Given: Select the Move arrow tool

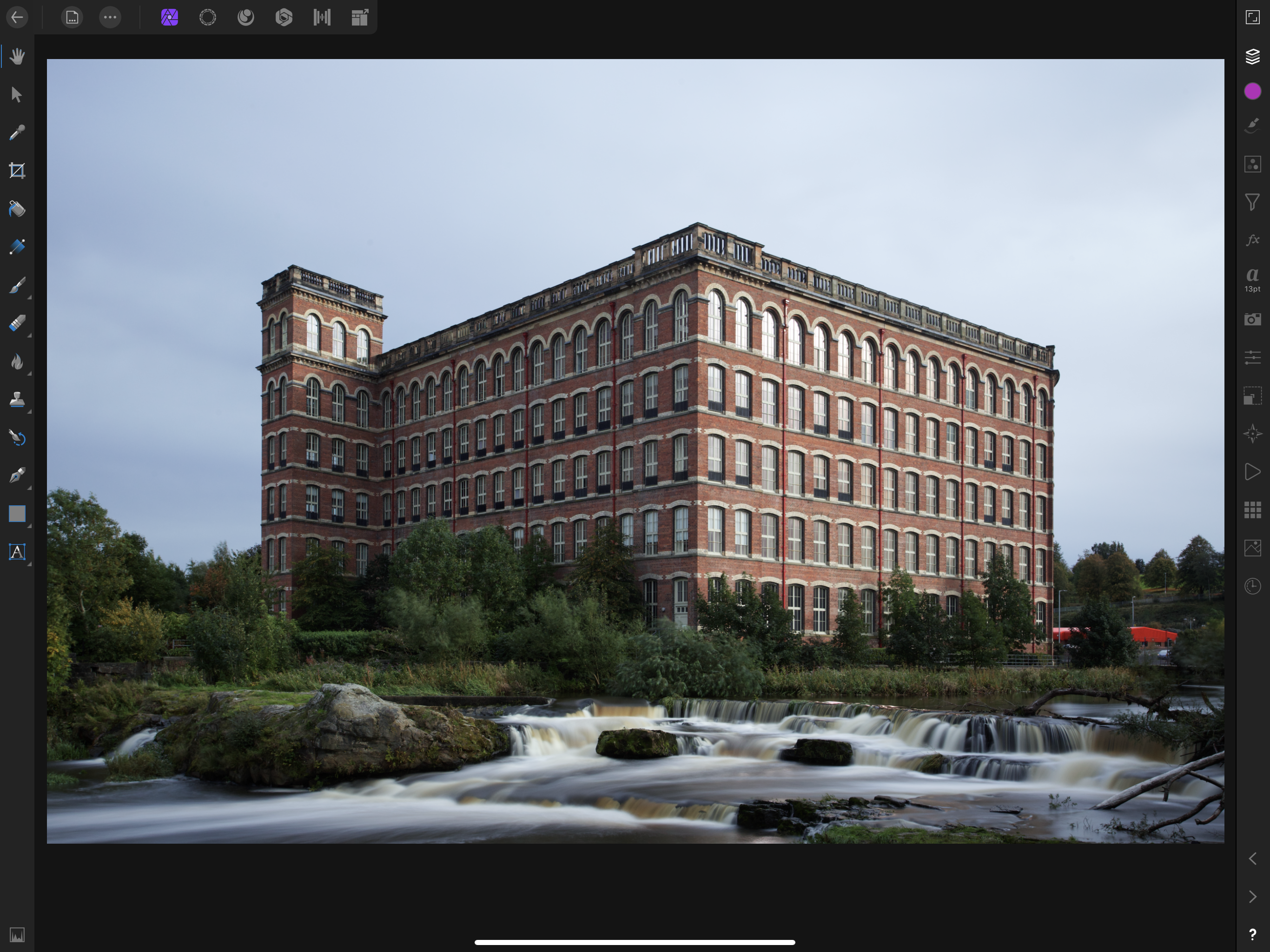Looking at the screenshot, I should [x=17, y=94].
